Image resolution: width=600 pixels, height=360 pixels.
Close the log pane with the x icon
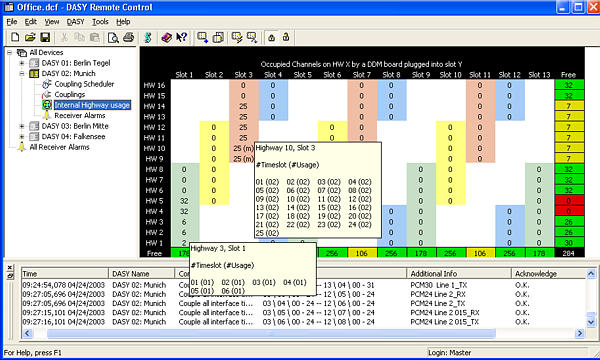click(x=10, y=267)
